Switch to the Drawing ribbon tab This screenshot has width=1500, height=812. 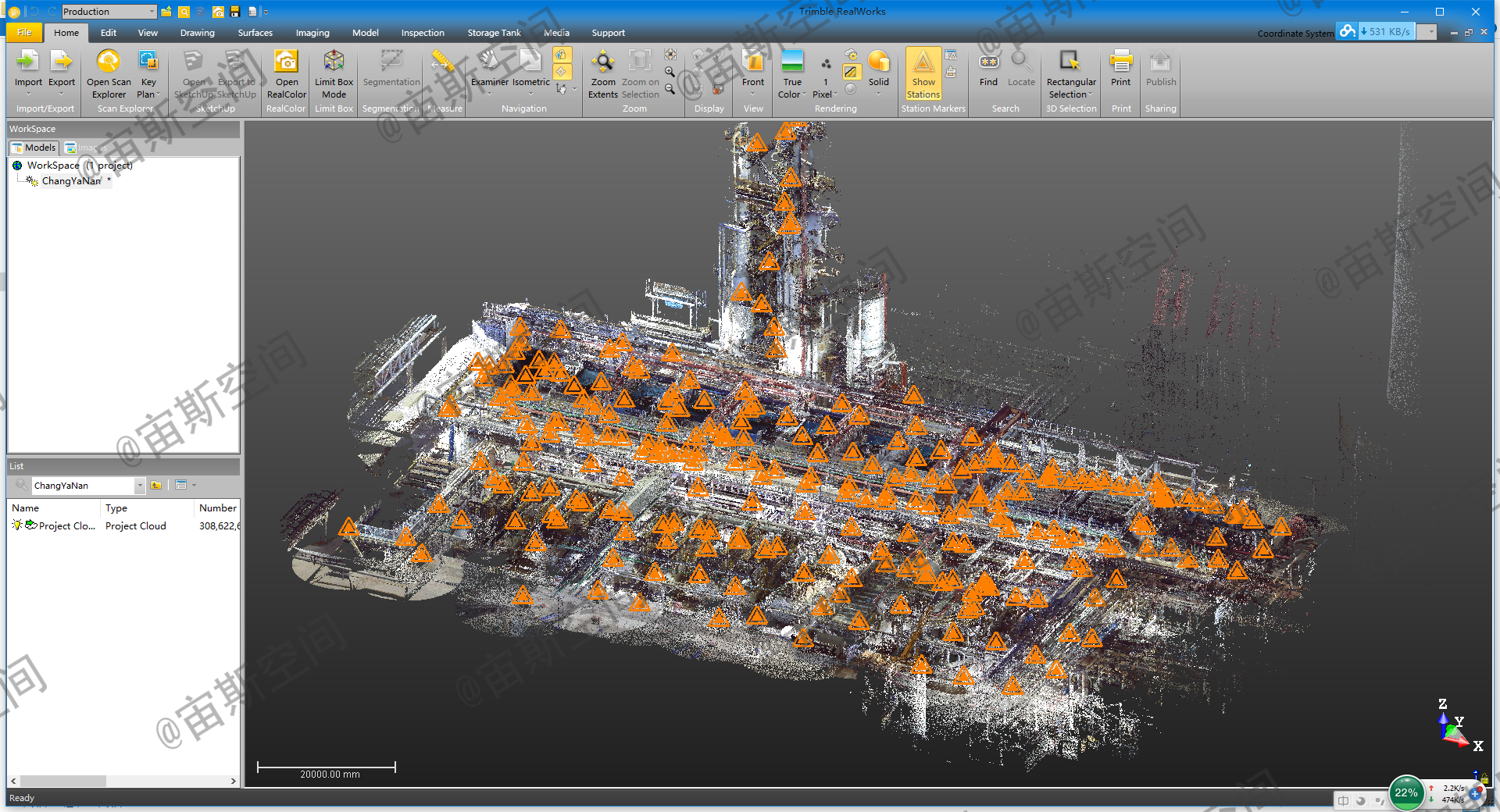tap(197, 33)
